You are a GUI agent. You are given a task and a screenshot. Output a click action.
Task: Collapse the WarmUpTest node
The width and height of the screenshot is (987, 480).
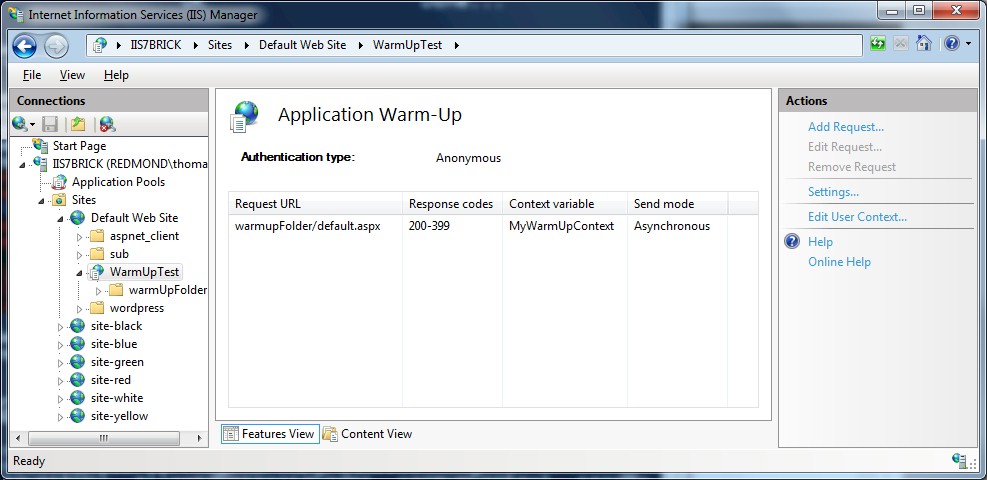(x=79, y=274)
